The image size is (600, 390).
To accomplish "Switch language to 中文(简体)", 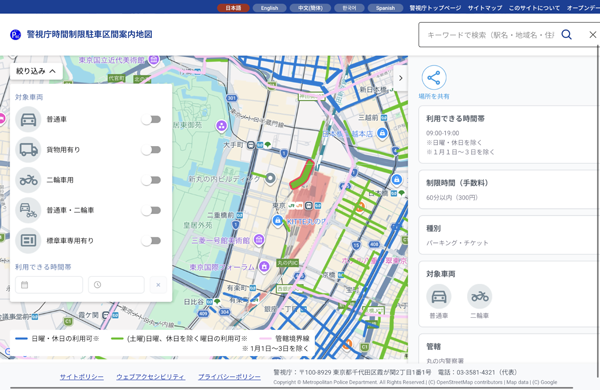I will 310,8.
